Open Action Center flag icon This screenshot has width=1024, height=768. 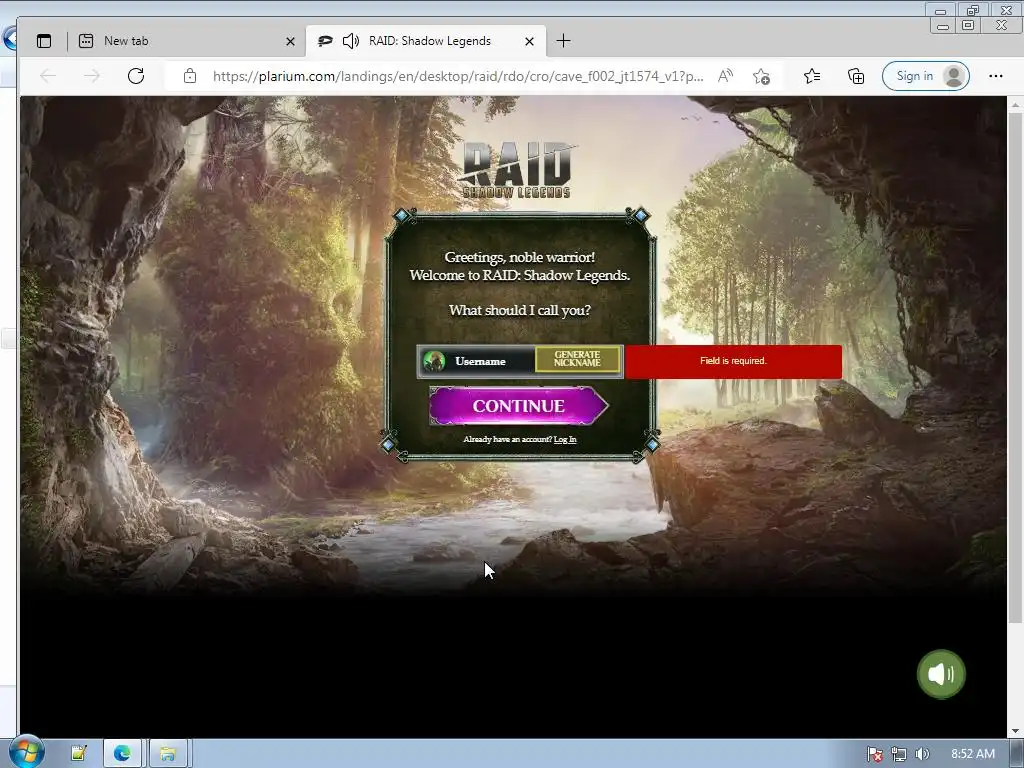pyautogui.click(x=874, y=754)
